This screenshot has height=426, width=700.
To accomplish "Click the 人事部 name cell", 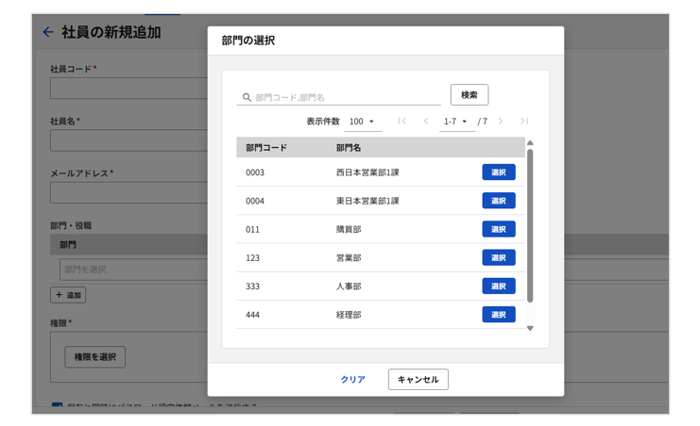I will click(348, 286).
